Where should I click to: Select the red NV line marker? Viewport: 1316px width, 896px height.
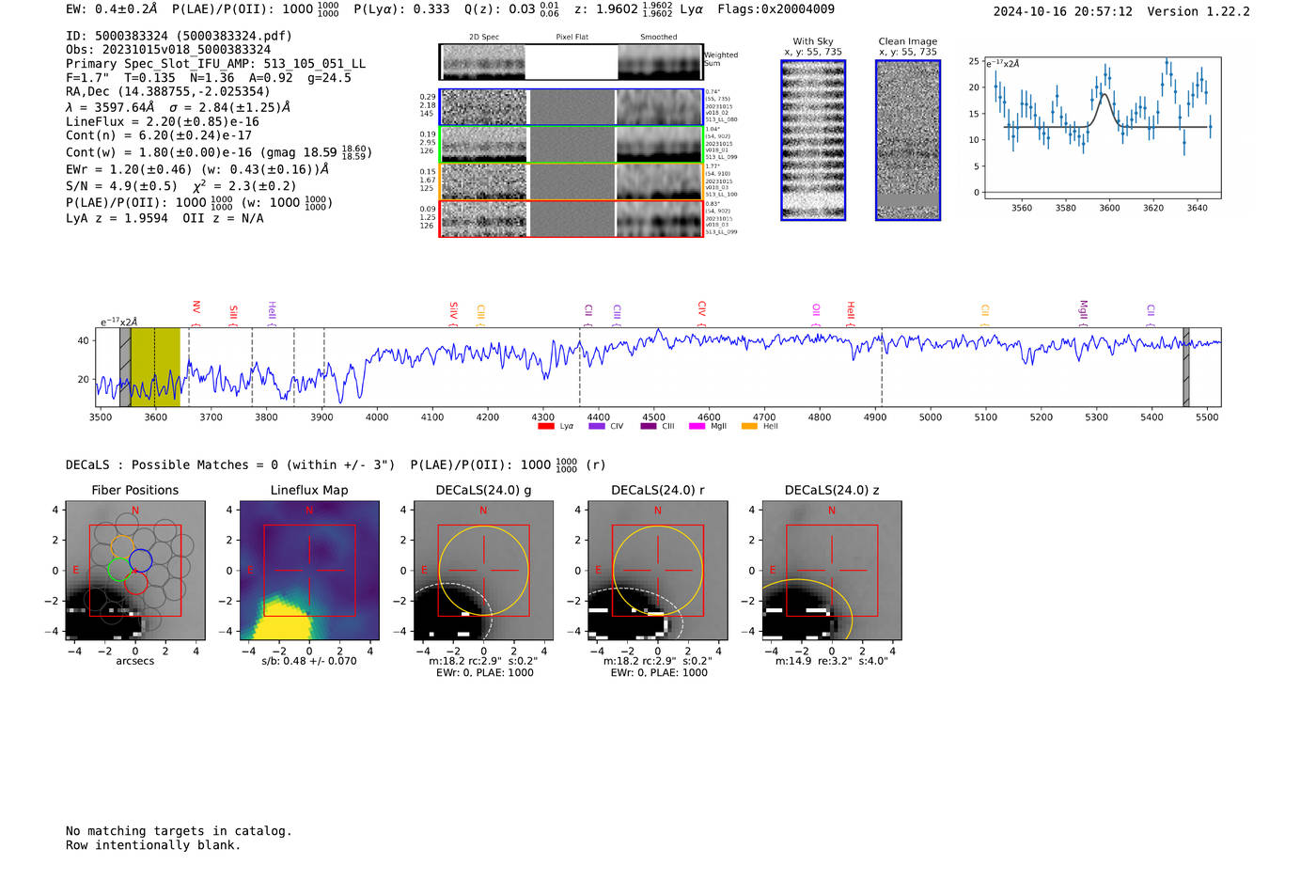coord(196,308)
